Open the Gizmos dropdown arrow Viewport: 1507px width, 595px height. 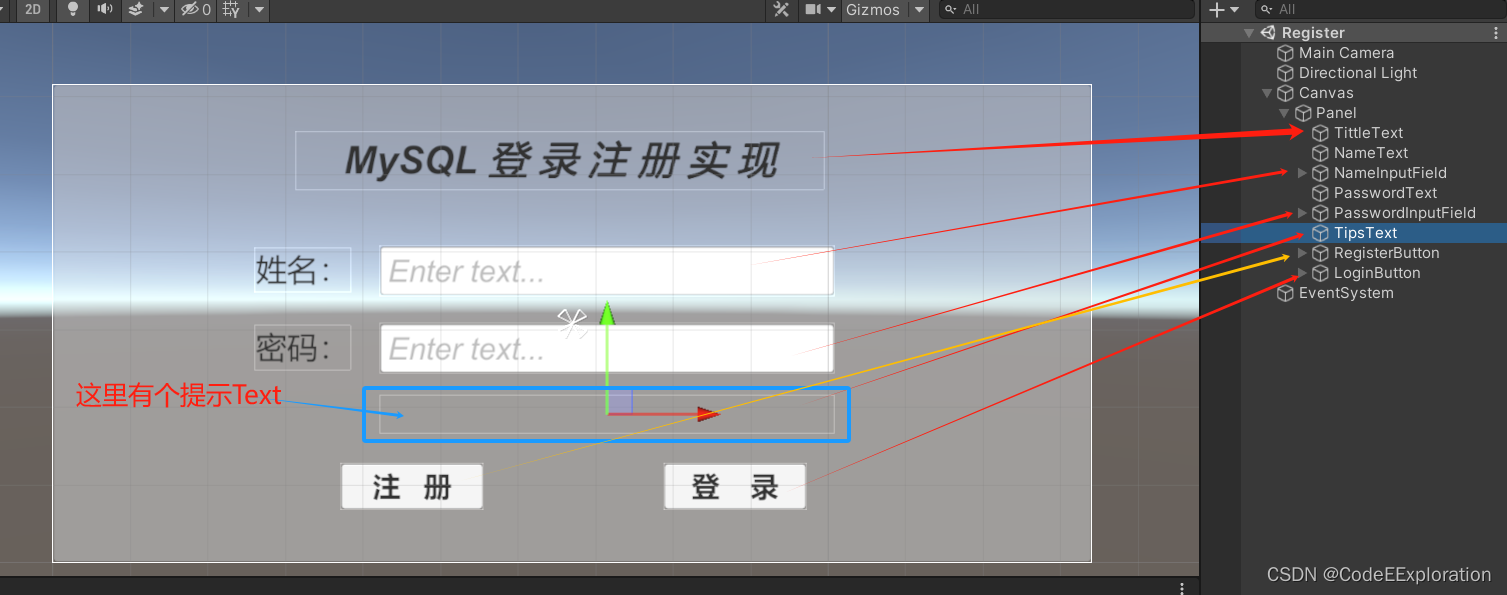pyautogui.click(x=917, y=10)
